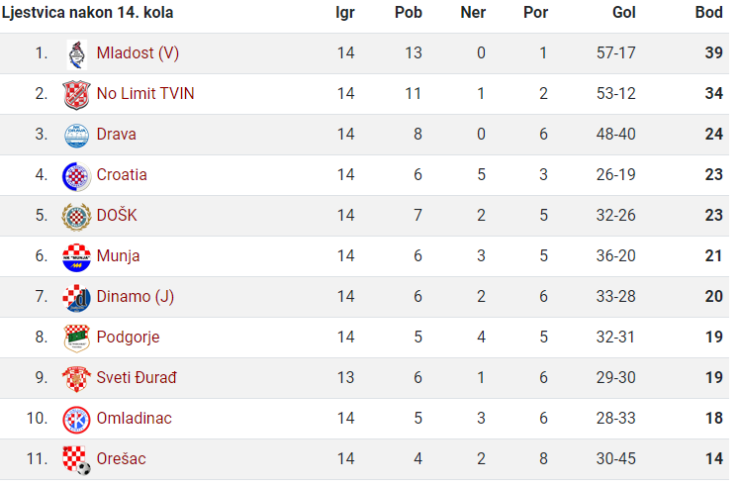Screen dimensions: 741x486
Task: Click the Omladinac club logo
Action: click(x=76, y=420)
